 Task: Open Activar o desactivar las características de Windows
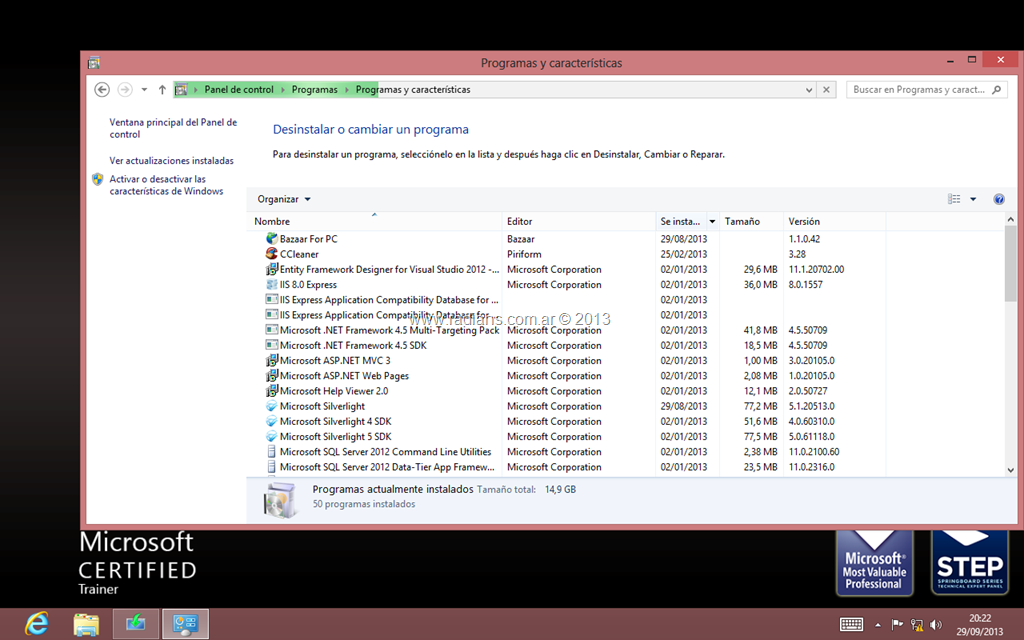[166, 185]
